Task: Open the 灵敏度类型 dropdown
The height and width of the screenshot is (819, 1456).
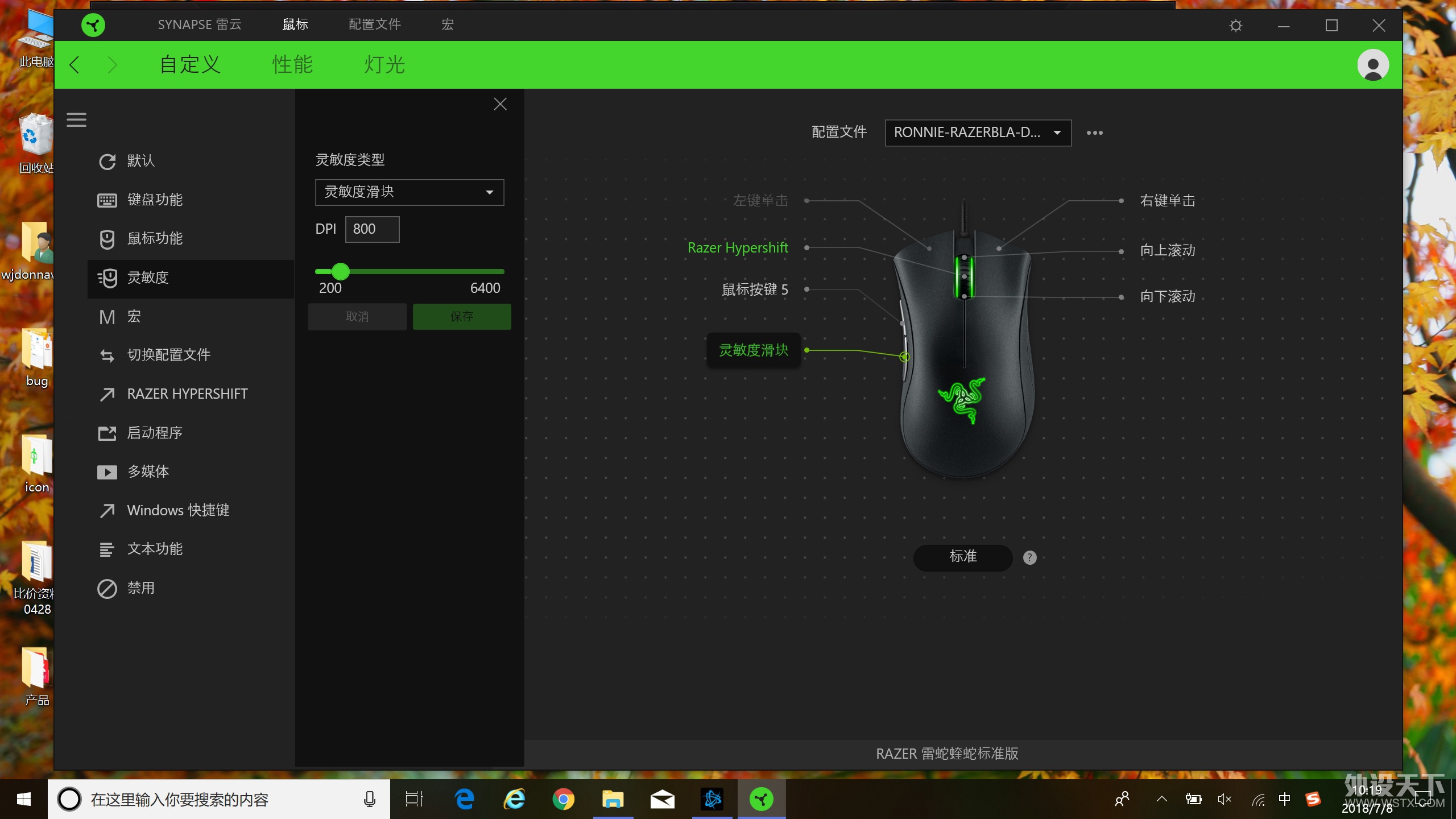Action: [409, 192]
